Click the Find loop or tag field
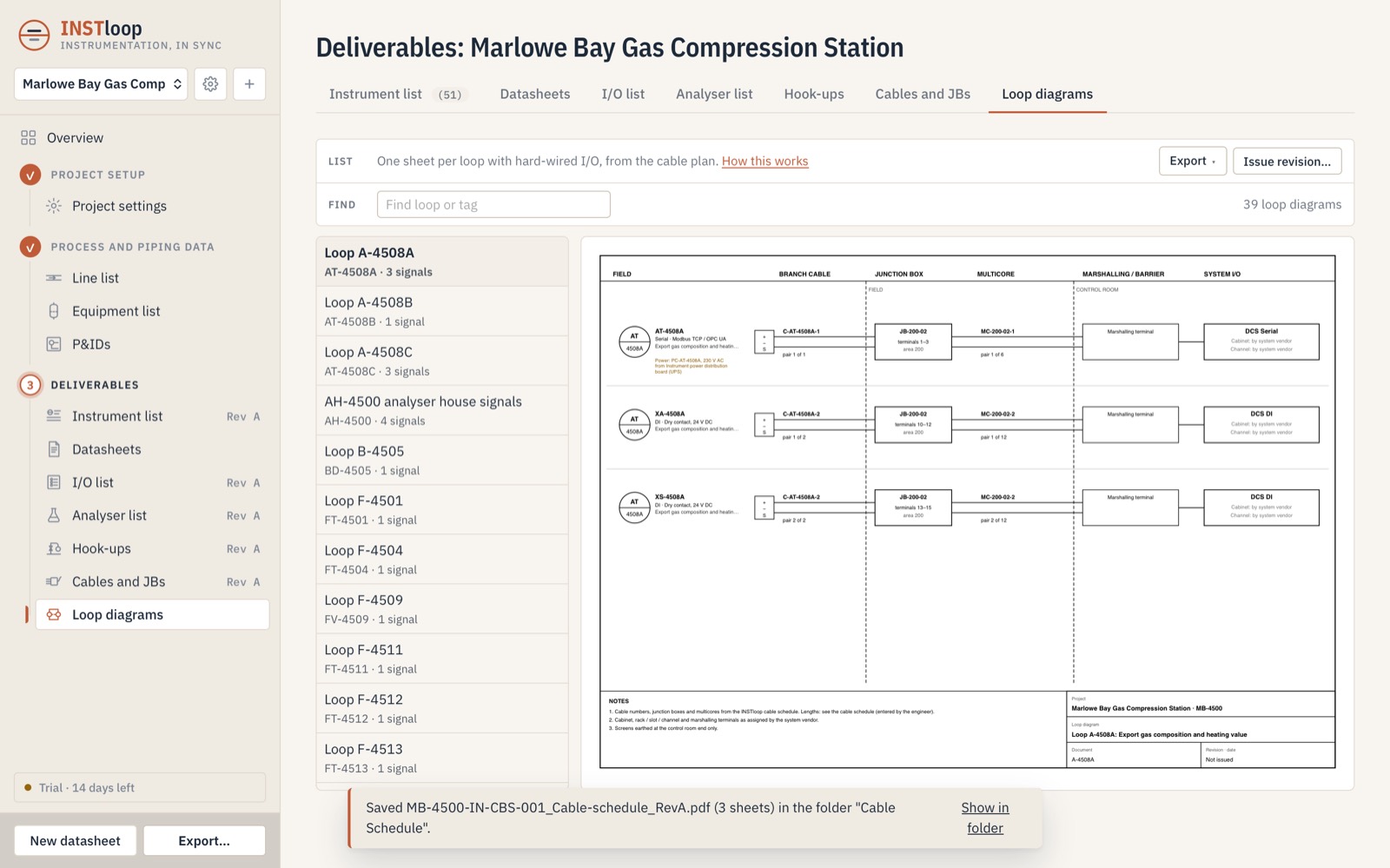The height and width of the screenshot is (868, 1390). 493,204
